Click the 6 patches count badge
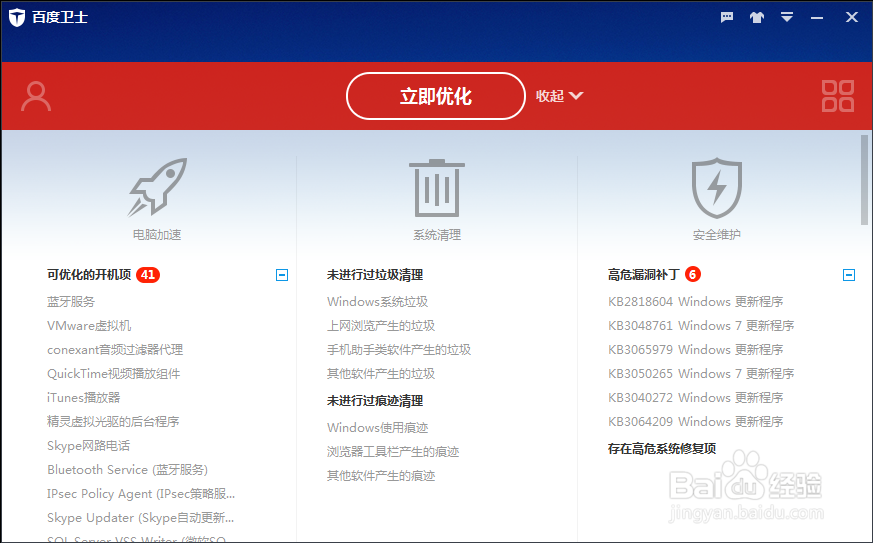The image size is (873, 543). [693, 275]
